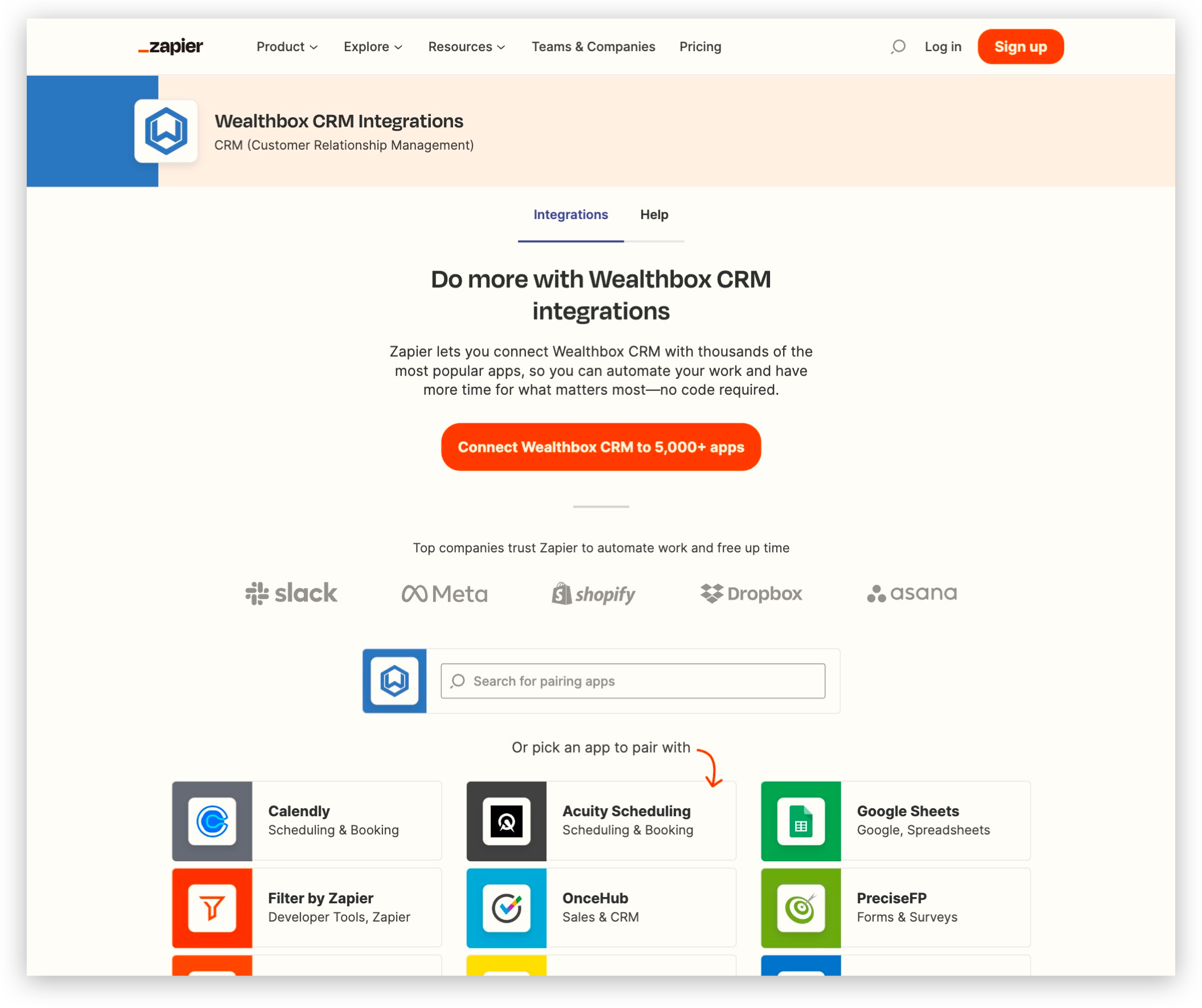Click 'Top companies trust Zapier' text
1202x1008 pixels.
pos(601,547)
